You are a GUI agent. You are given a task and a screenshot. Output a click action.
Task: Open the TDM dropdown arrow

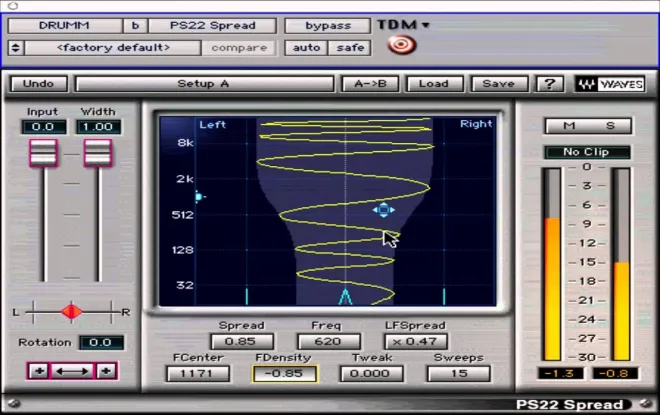click(x=426, y=25)
